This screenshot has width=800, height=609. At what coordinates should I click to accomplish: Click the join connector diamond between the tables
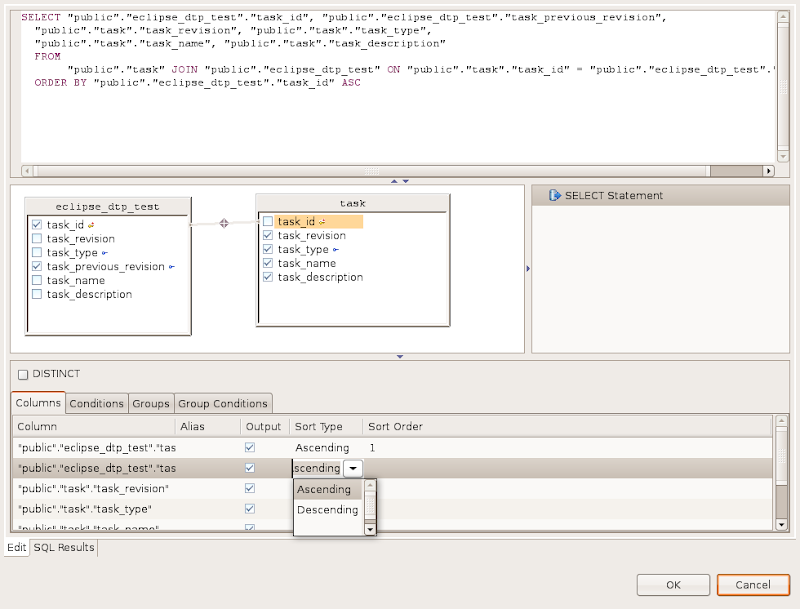(x=224, y=224)
